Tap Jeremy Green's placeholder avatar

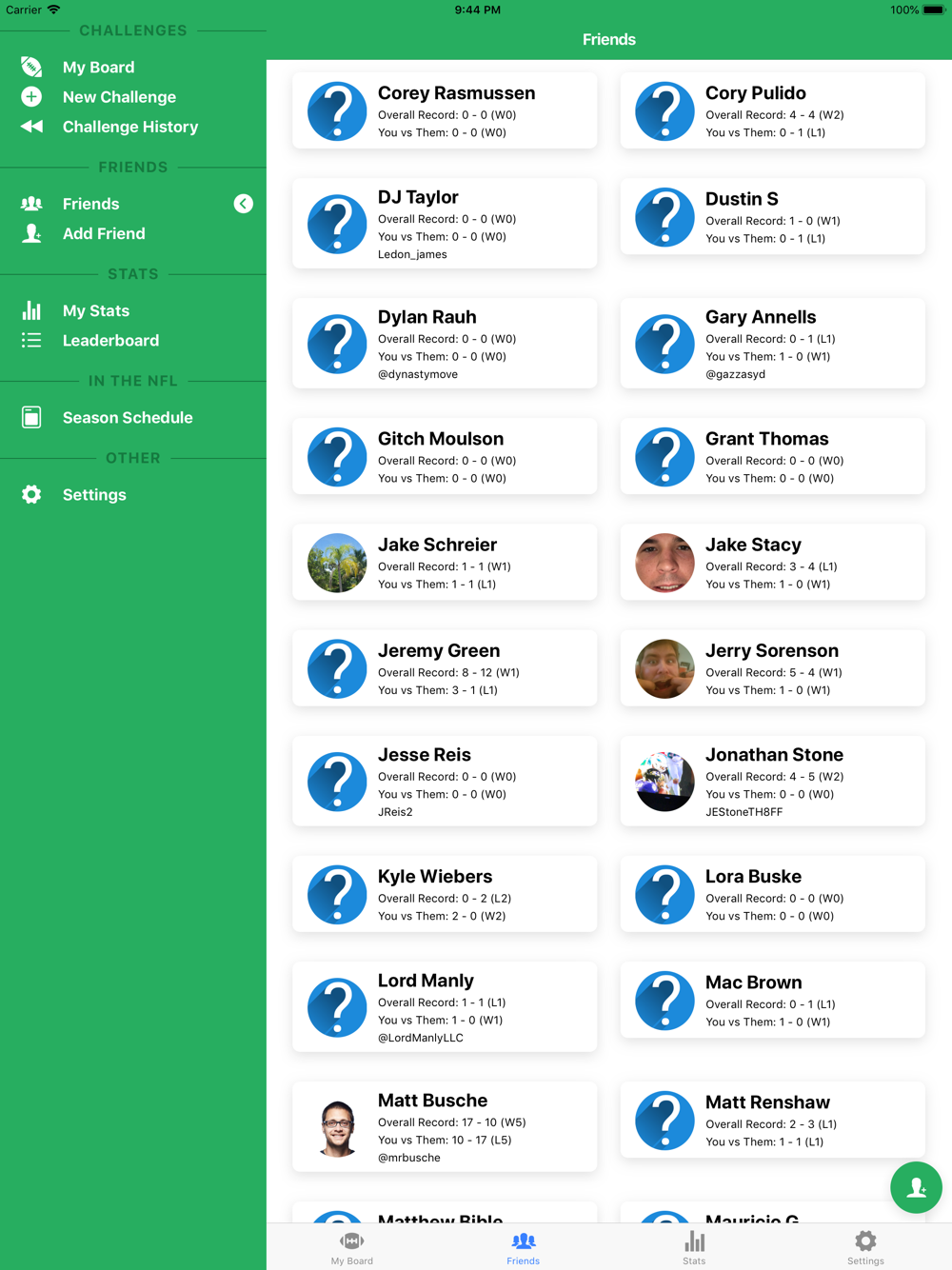(337, 668)
